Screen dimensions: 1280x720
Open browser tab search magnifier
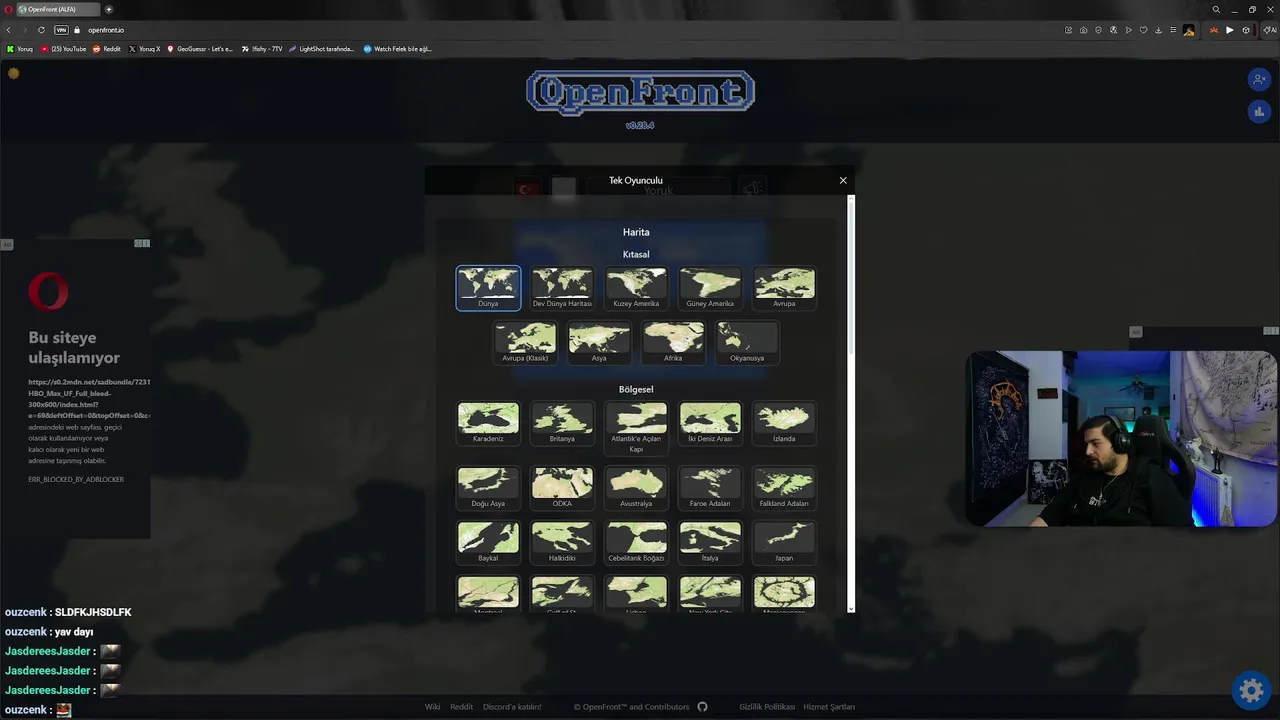click(1216, 9)
